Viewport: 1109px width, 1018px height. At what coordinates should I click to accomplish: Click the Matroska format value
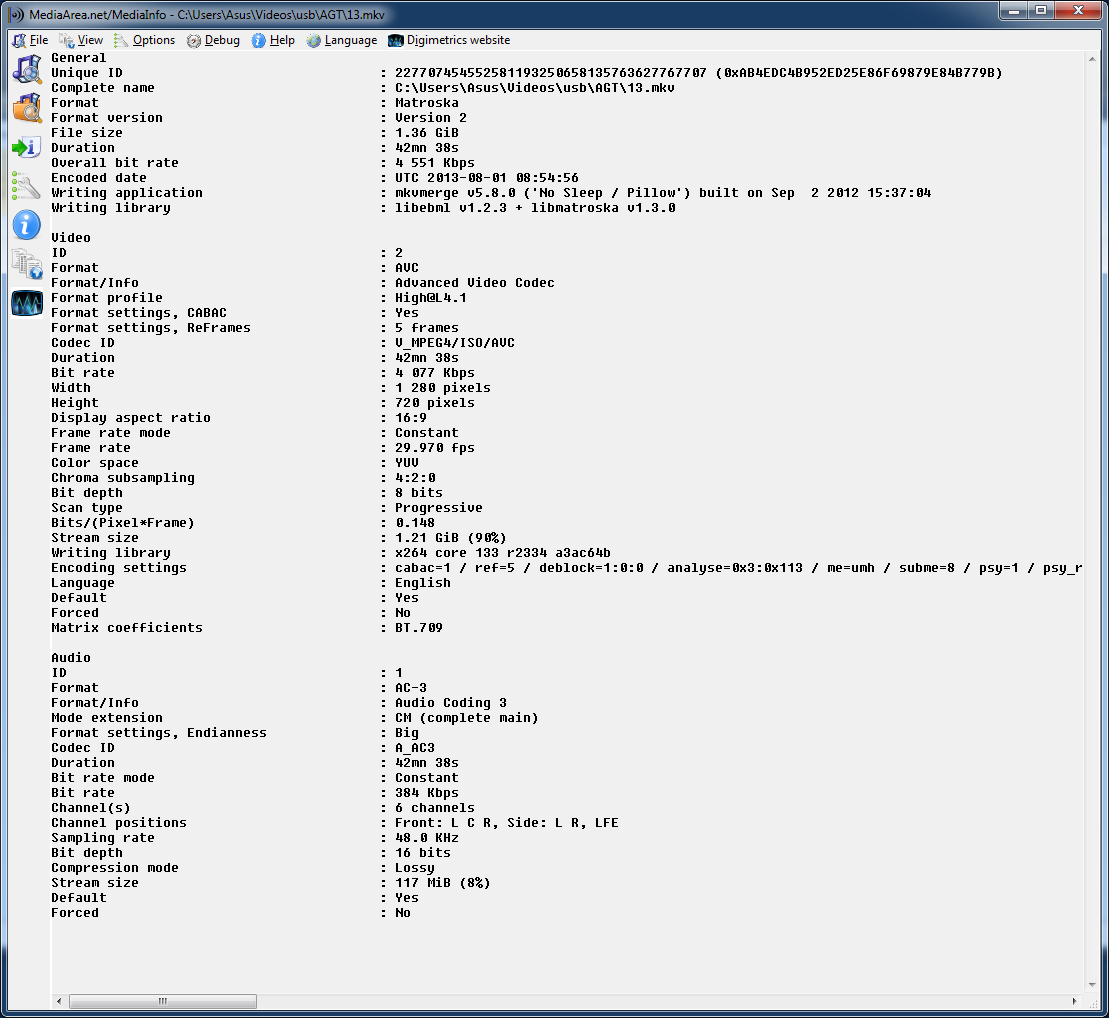pos(426,103)
